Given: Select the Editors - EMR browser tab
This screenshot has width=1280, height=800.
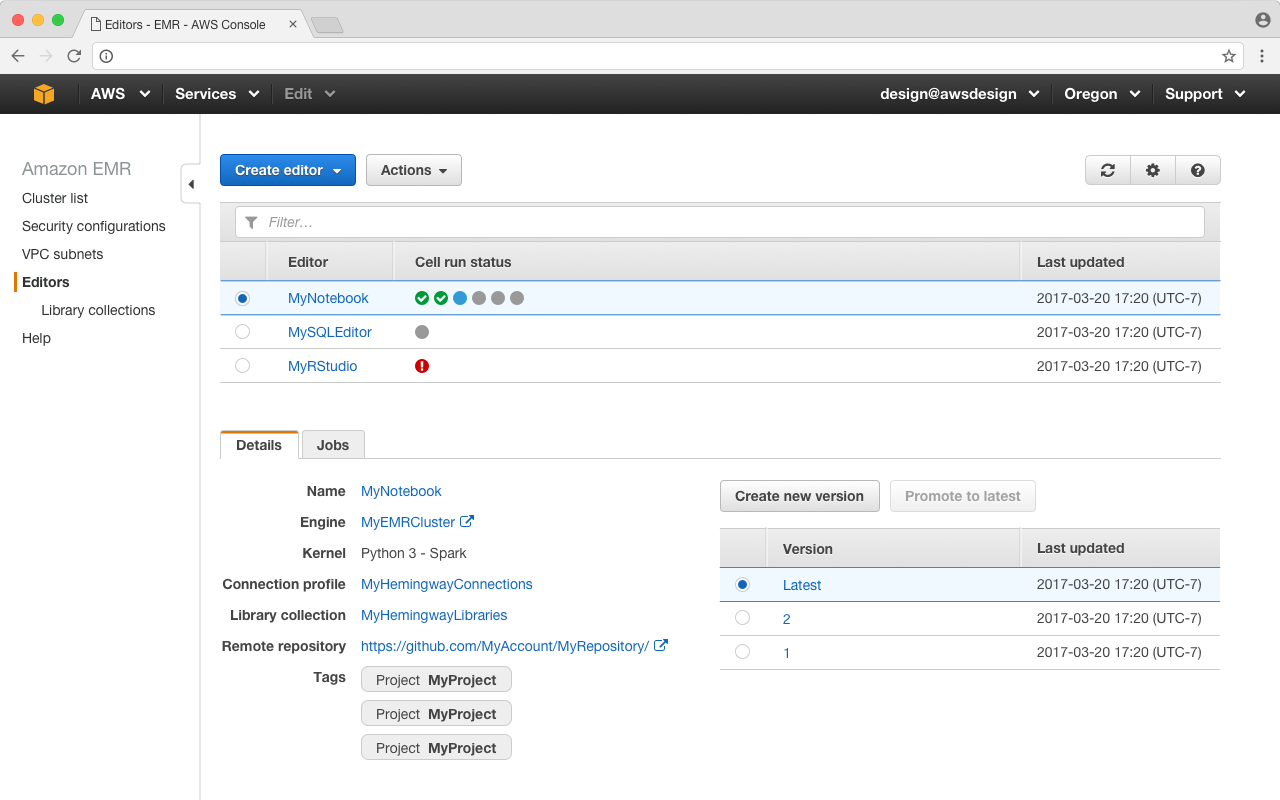Looking at the screenshot, I should tap(190, 24).
